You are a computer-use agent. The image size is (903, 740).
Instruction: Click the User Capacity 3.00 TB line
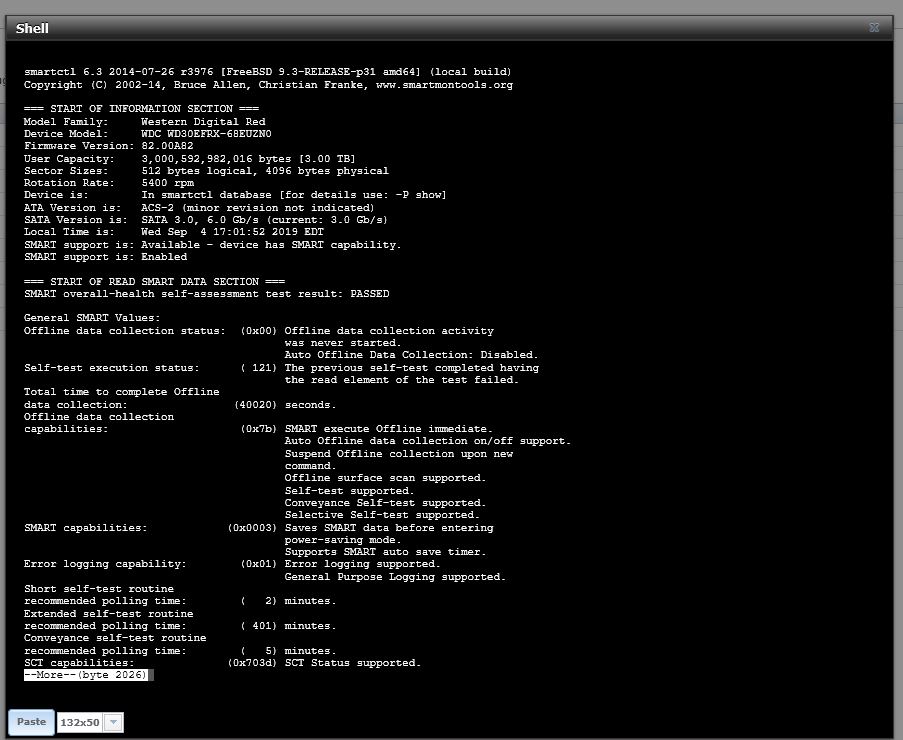tap(189, 158)
